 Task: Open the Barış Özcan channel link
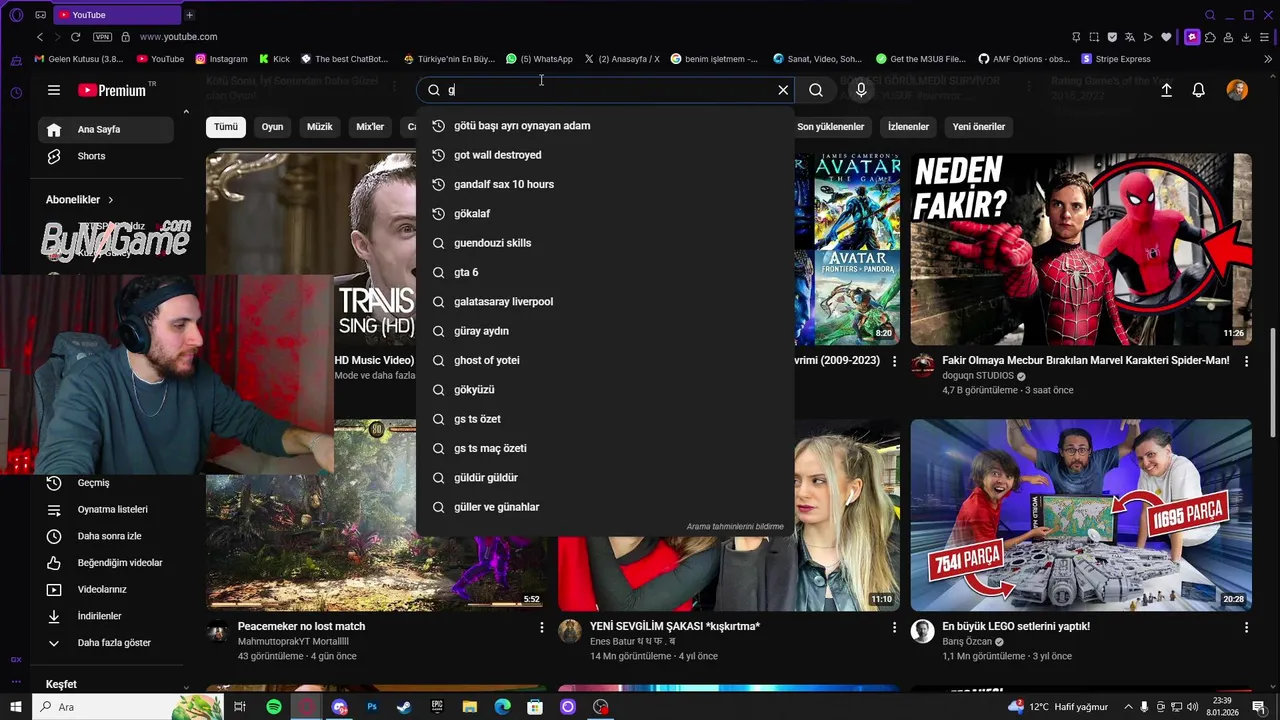coord(967,642)
